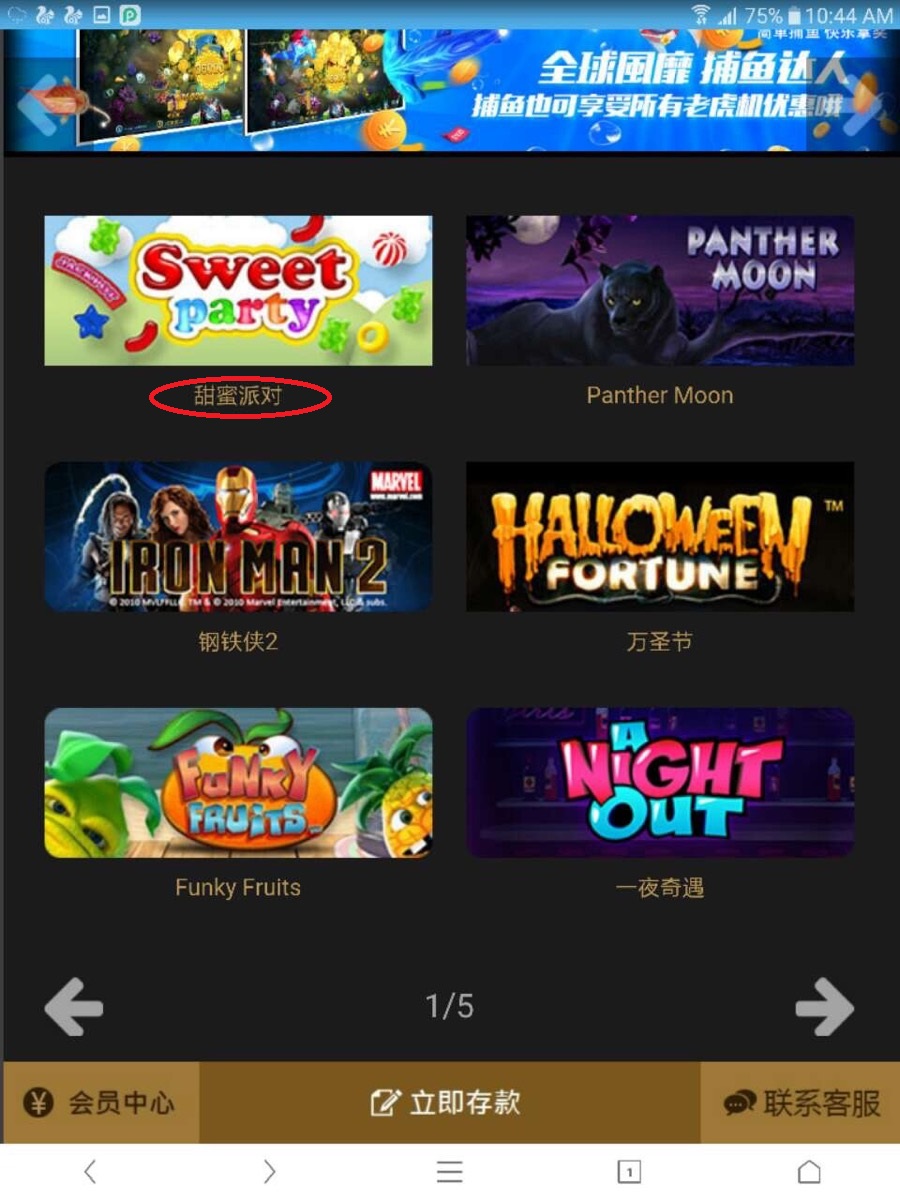Select Halloween Fortune game thumbnail
Screen dimensions: 900x1200
(660, 536)
